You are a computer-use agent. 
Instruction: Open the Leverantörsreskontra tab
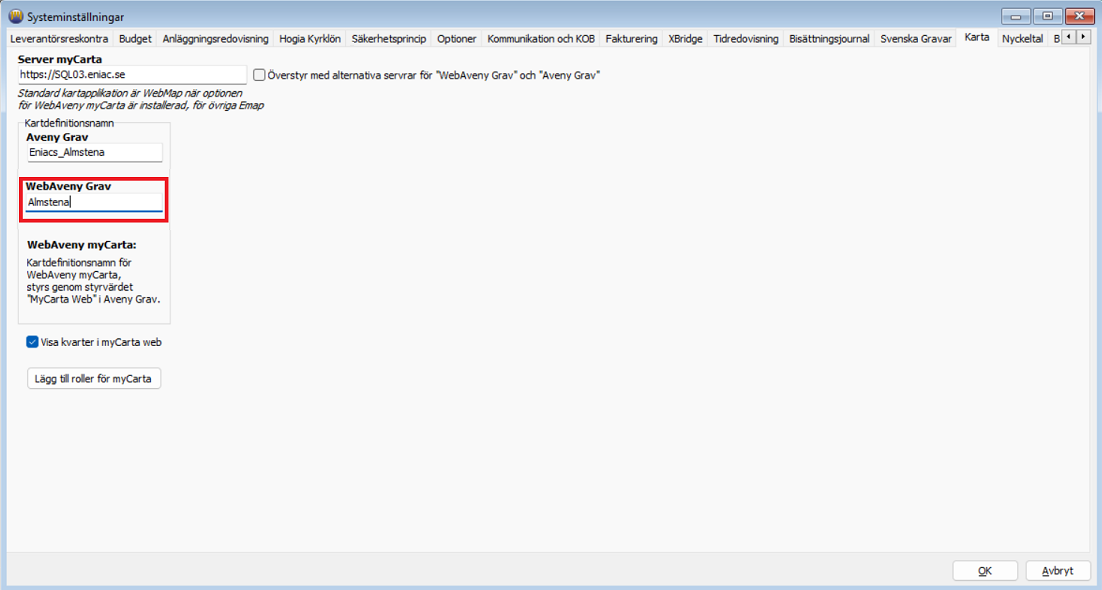click(59, 39)
